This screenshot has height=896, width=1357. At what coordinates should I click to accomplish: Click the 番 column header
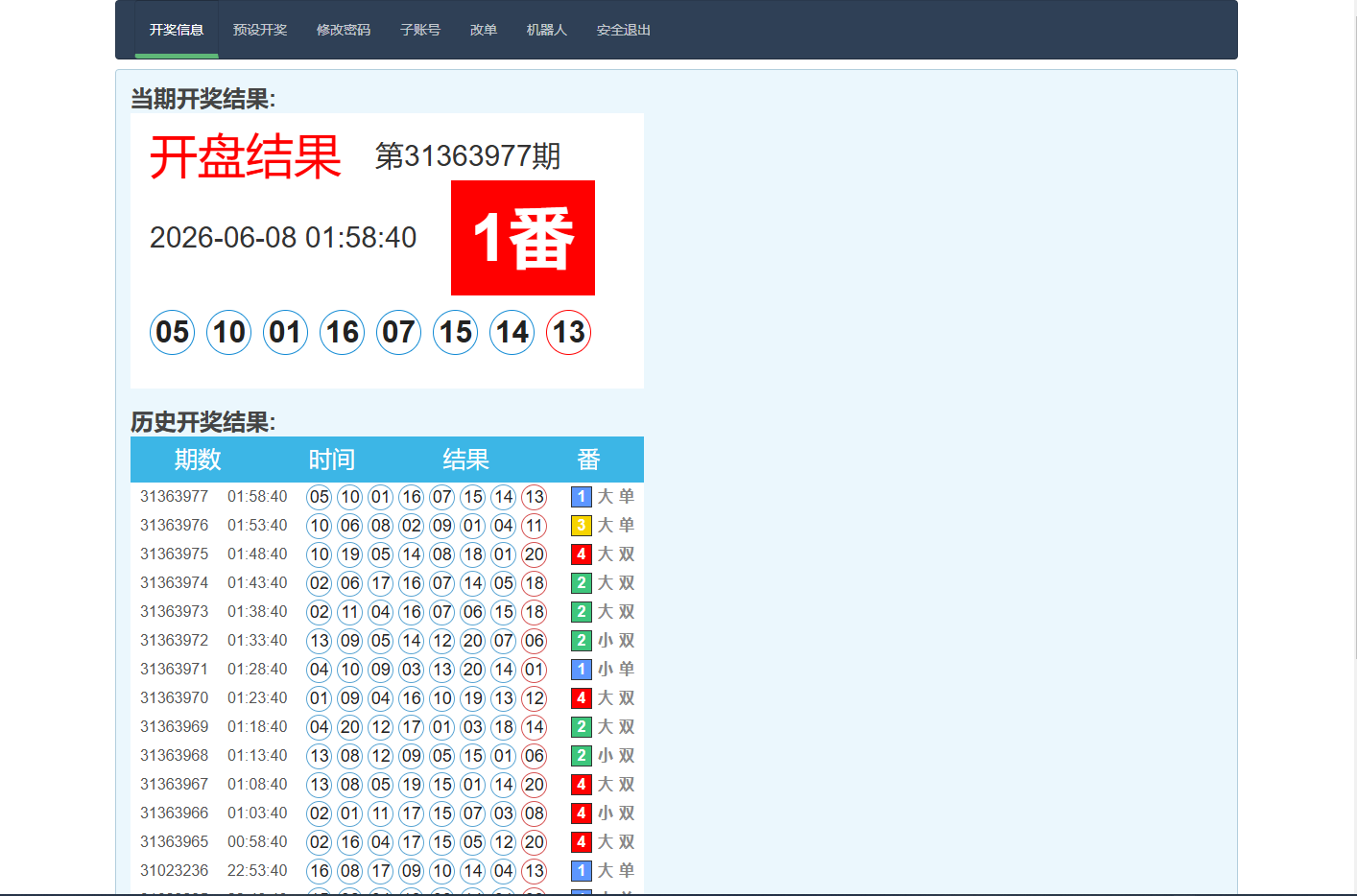tap(589, 460)
